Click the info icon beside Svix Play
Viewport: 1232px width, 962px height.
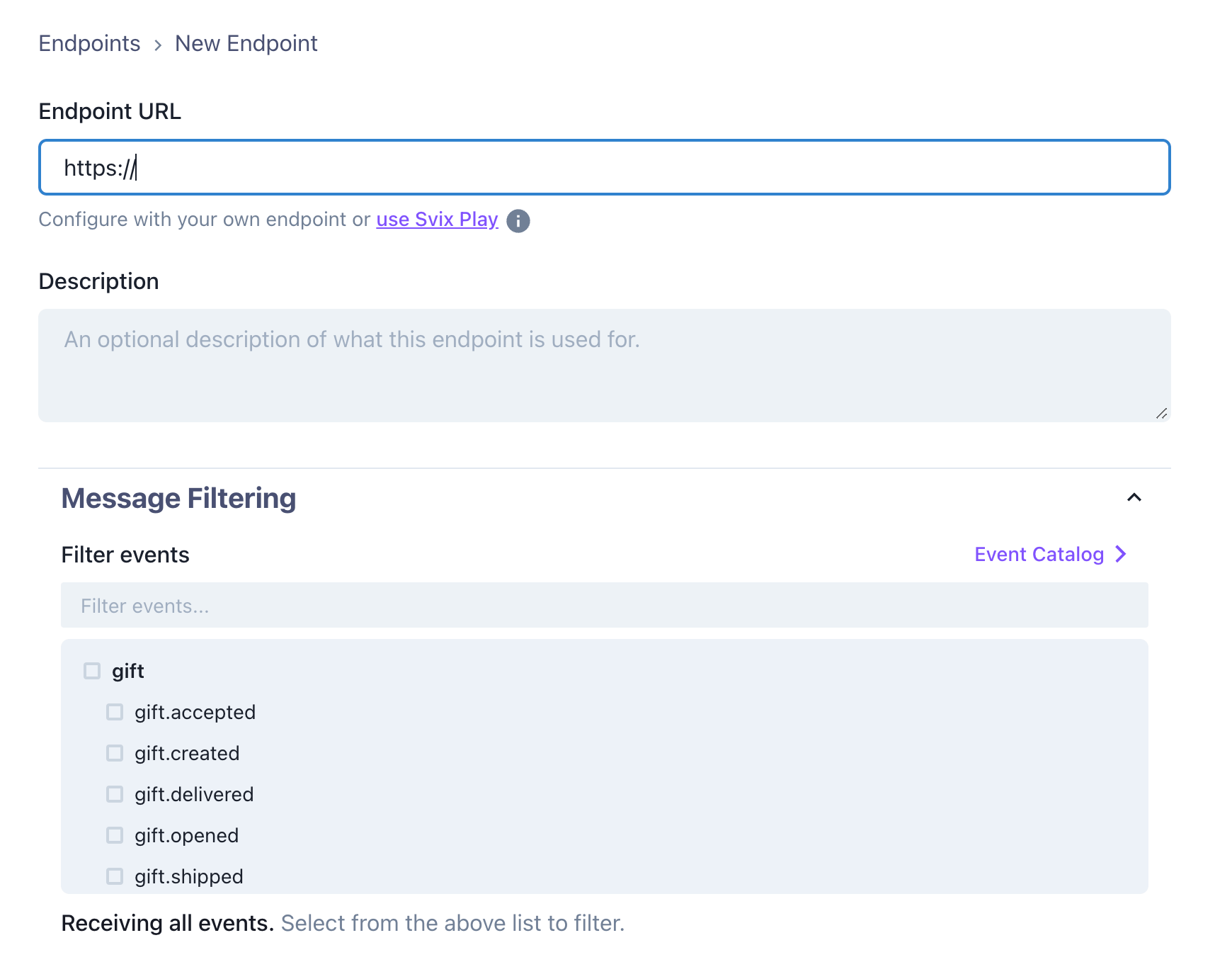[x=518, y=221]
